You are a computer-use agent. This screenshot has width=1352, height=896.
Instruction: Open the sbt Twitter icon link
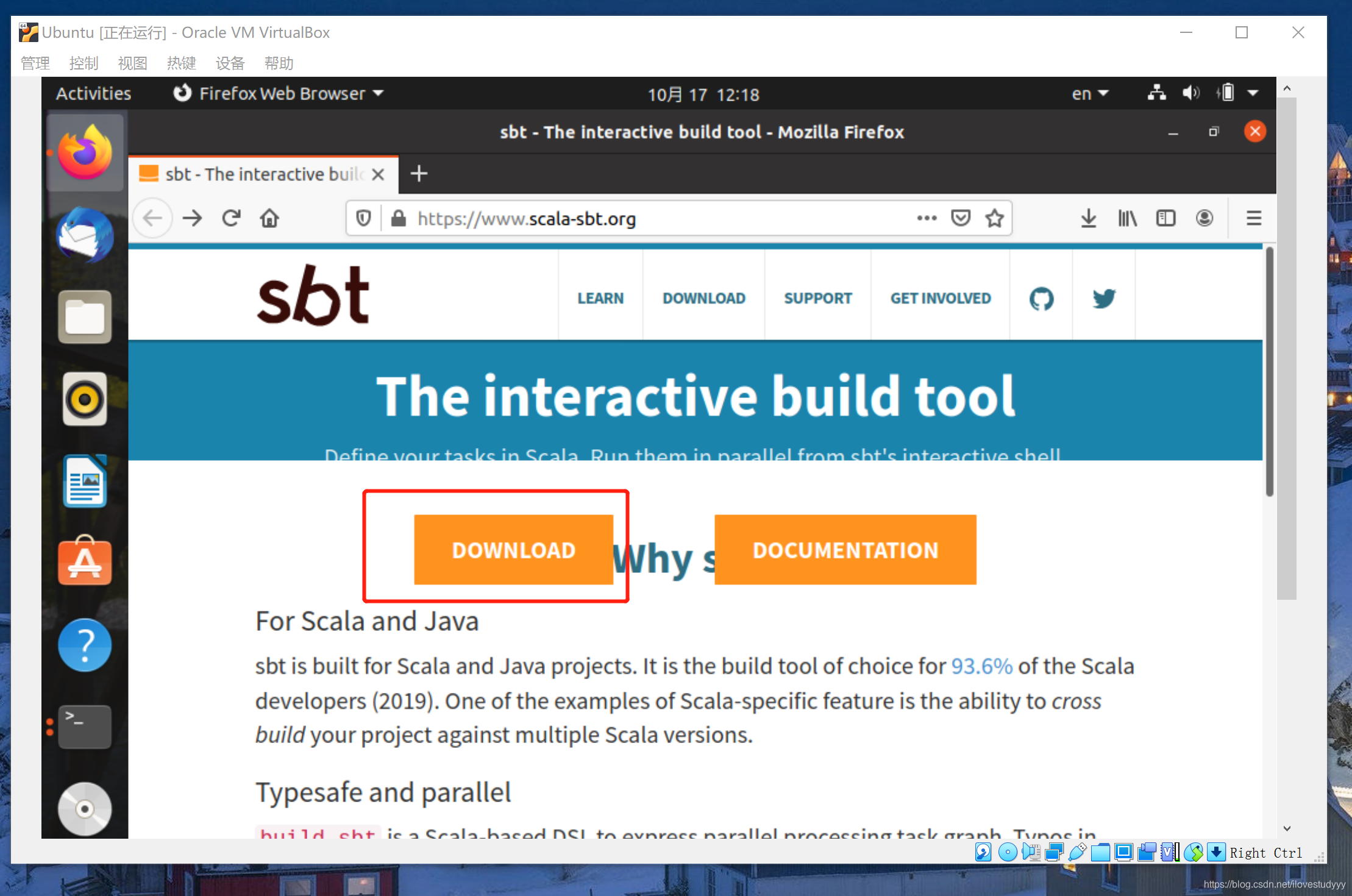(x=1104, y=299)
